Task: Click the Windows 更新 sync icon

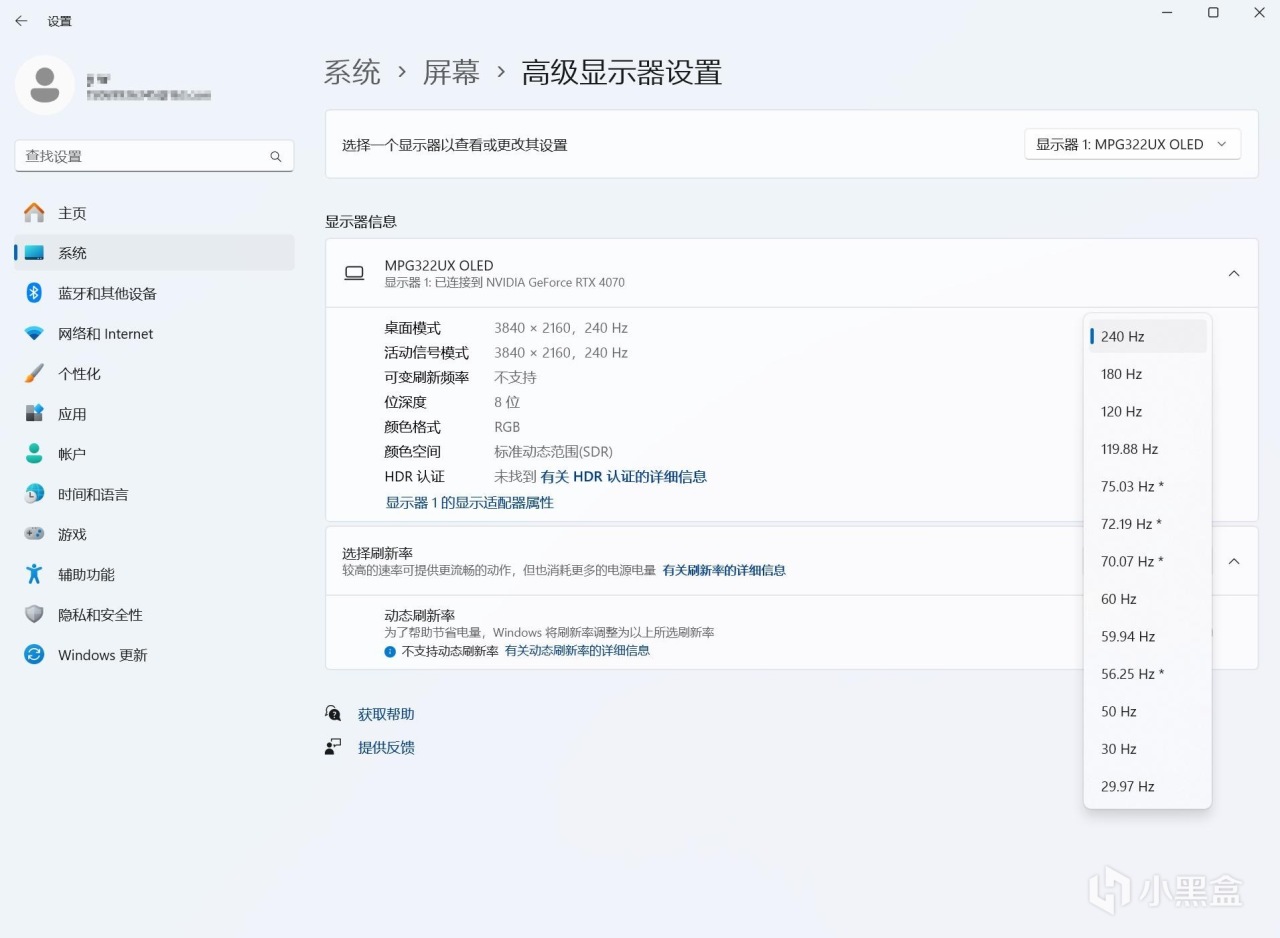Action: pos(34,654)
